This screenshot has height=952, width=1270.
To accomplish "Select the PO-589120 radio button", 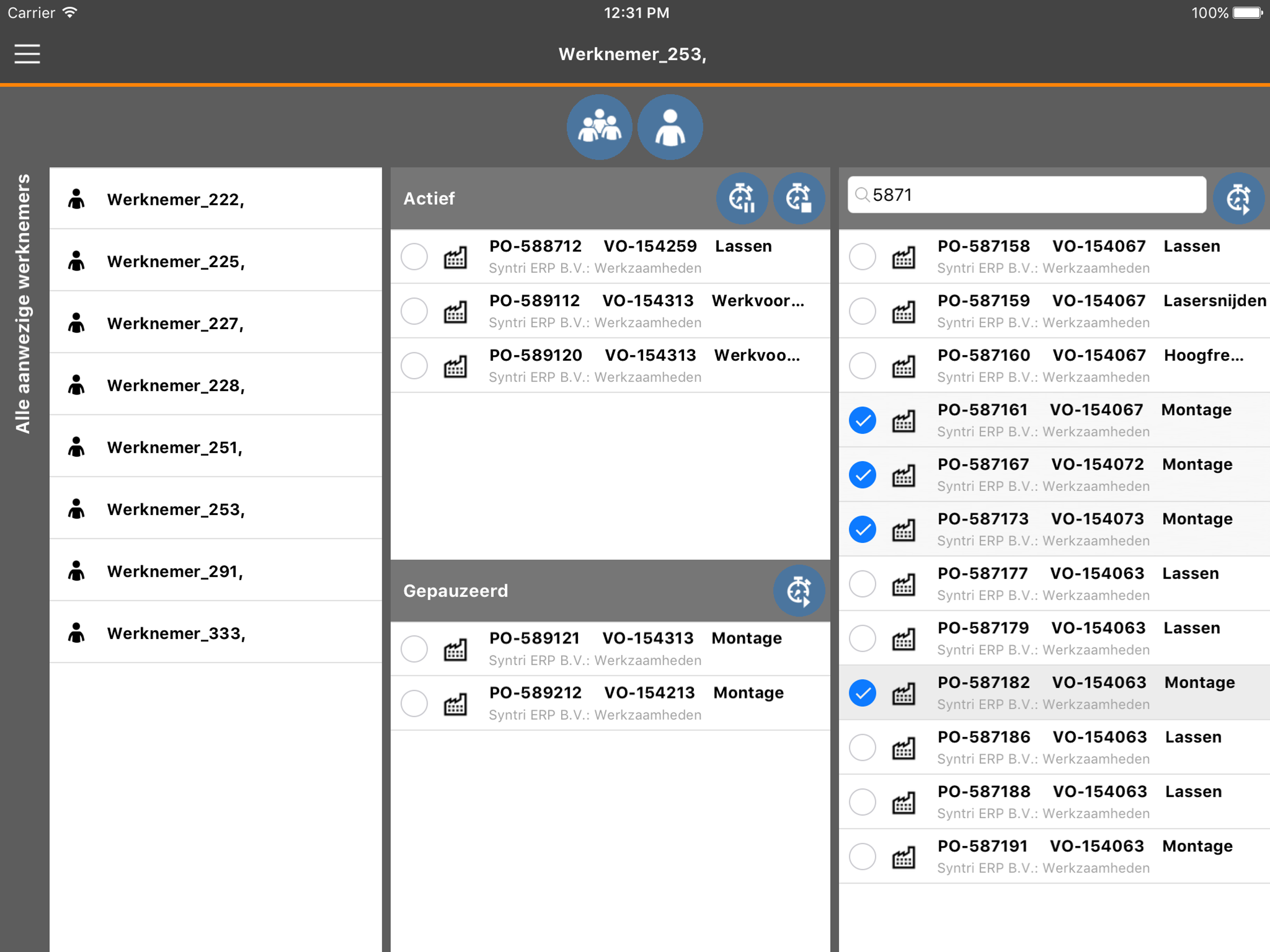I will click(x=414, y=366).
